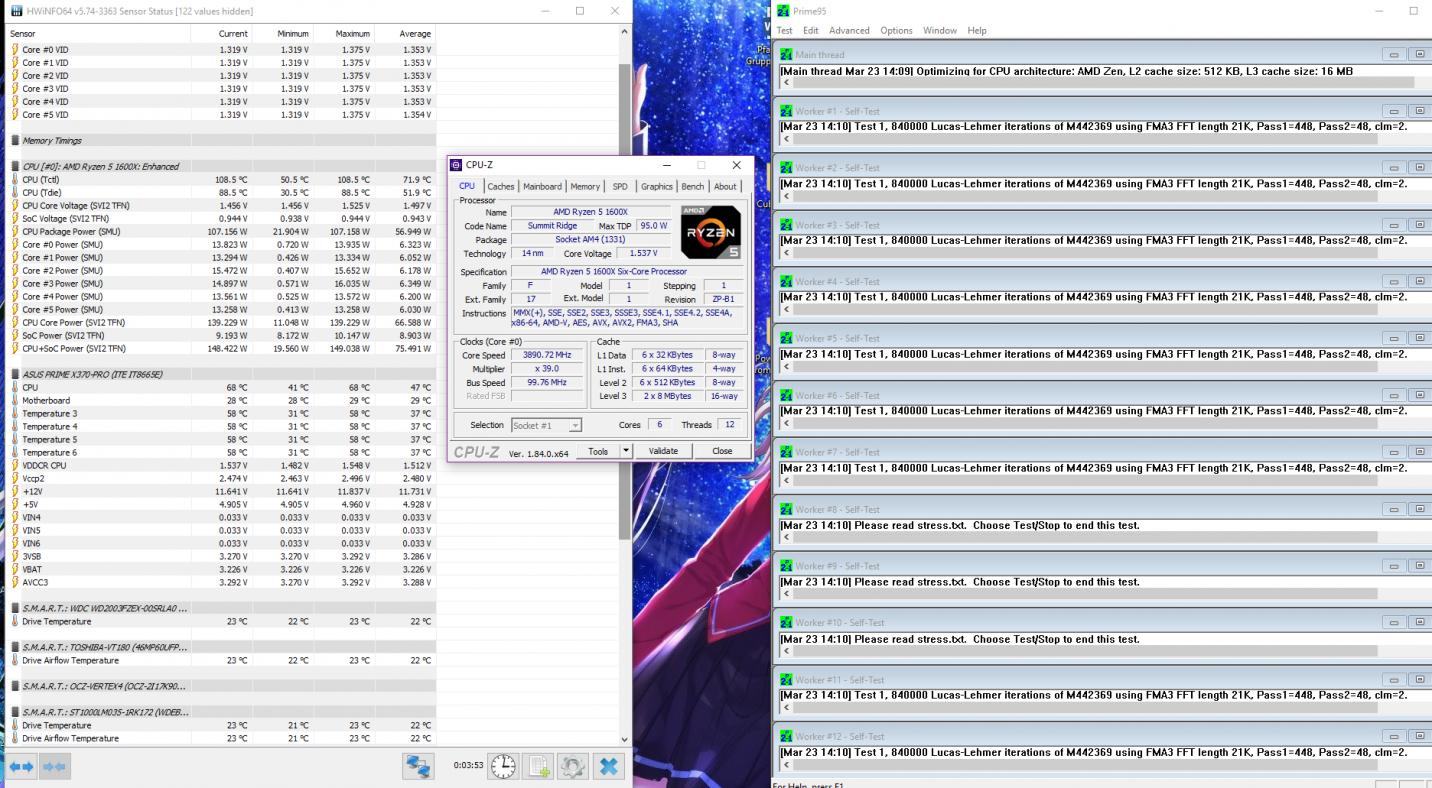Open the Window menu in Prime95
The height and width of the screenshot is (788, 1432).
coord(940,30)
